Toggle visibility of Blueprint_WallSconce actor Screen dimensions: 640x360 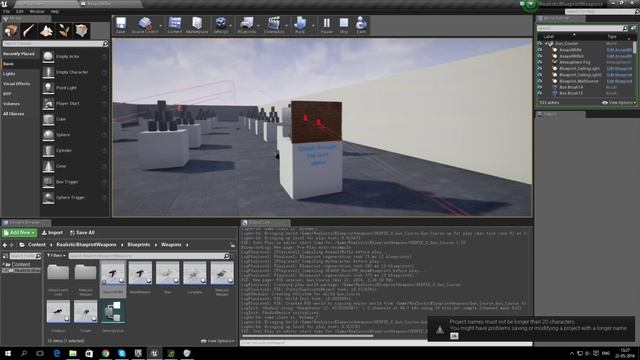540,81
